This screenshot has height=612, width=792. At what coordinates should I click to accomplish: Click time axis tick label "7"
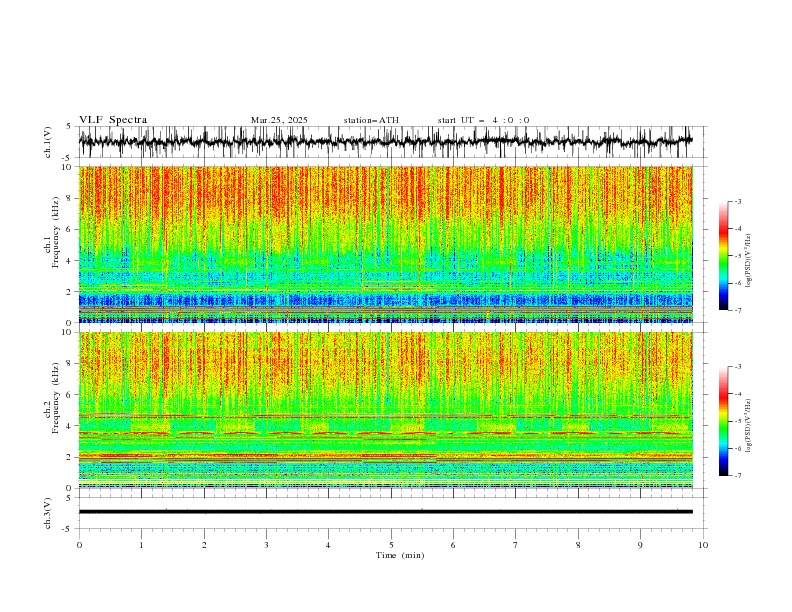click(516, 545)
